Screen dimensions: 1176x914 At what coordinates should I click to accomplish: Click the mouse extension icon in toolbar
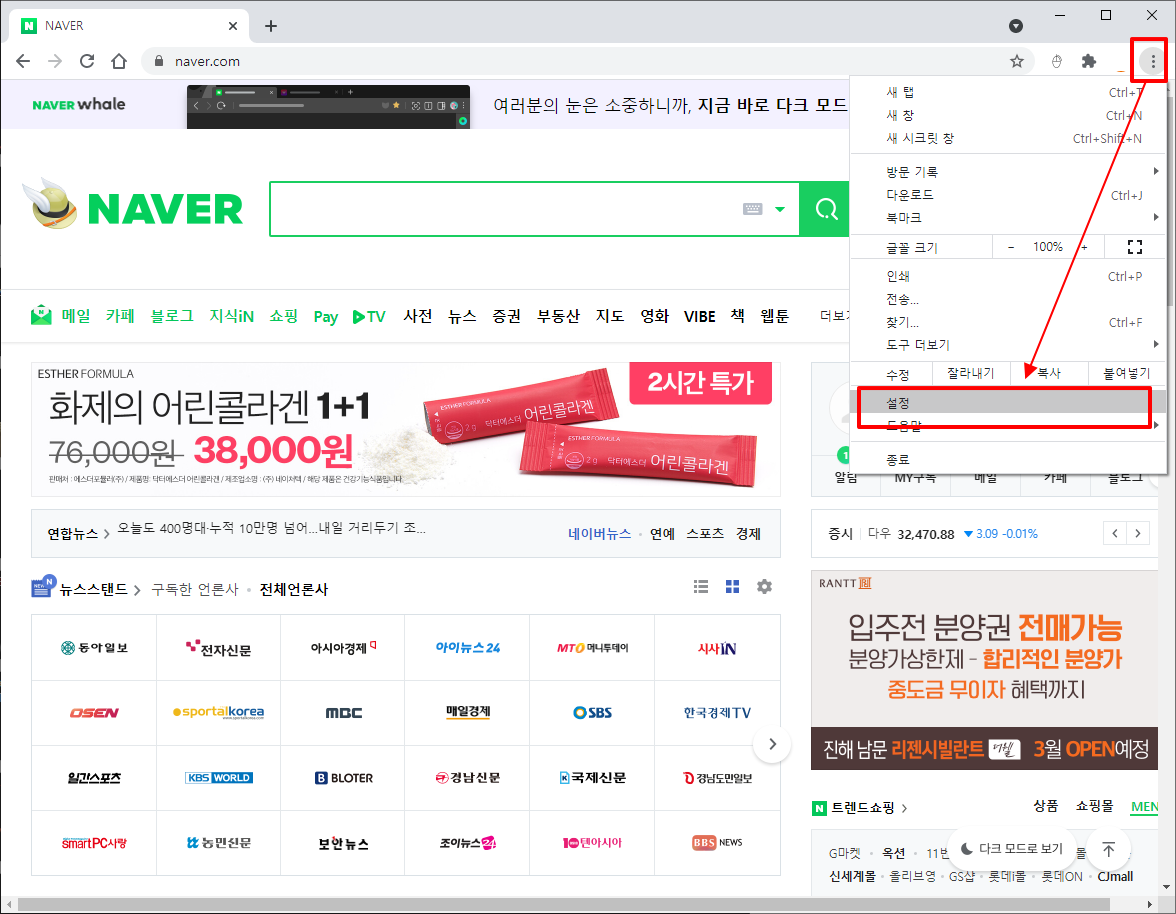click(x=1057, y=61)
